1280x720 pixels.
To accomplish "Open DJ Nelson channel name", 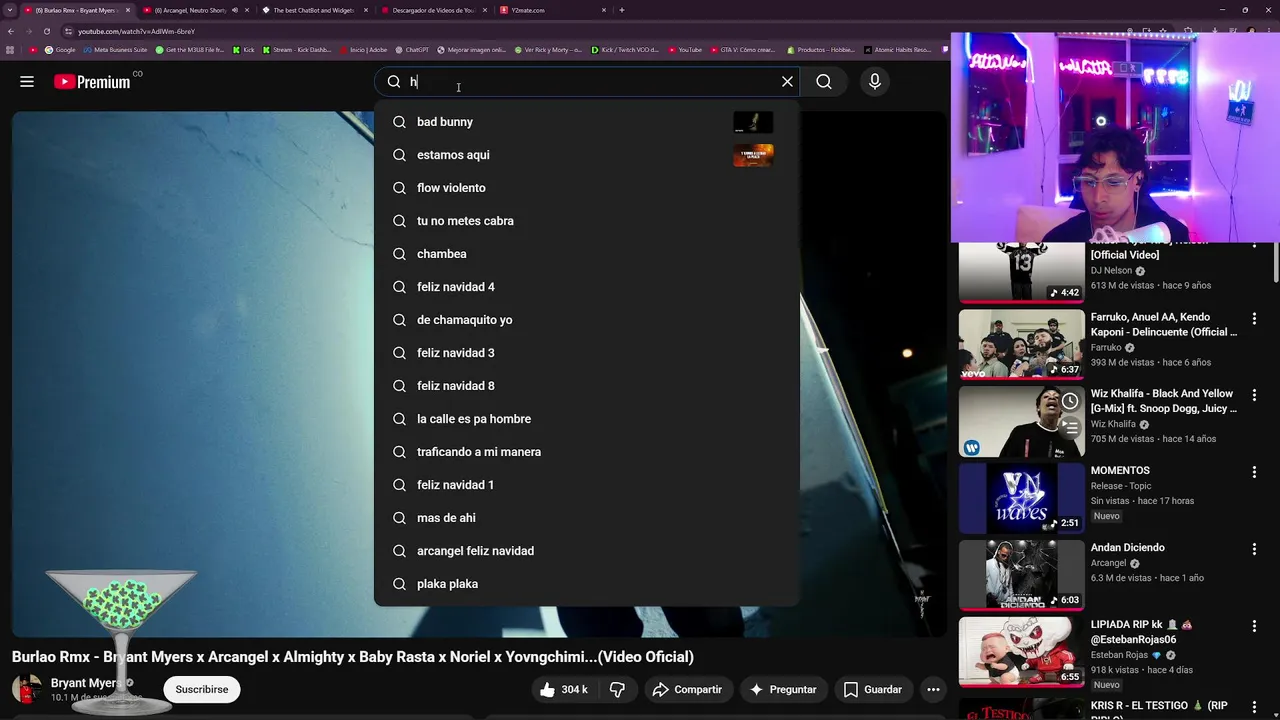I will 1111,271.
